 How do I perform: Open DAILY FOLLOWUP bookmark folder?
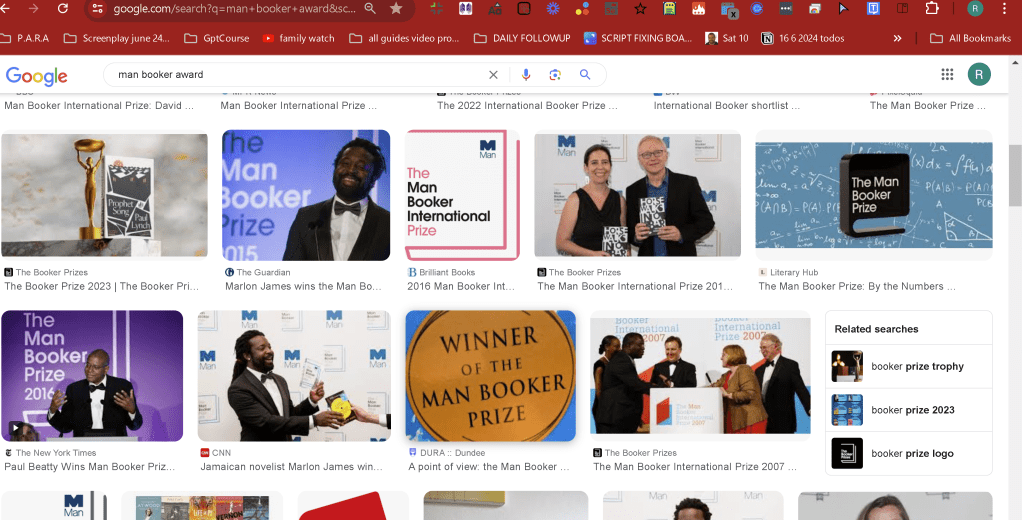point(522,38)
